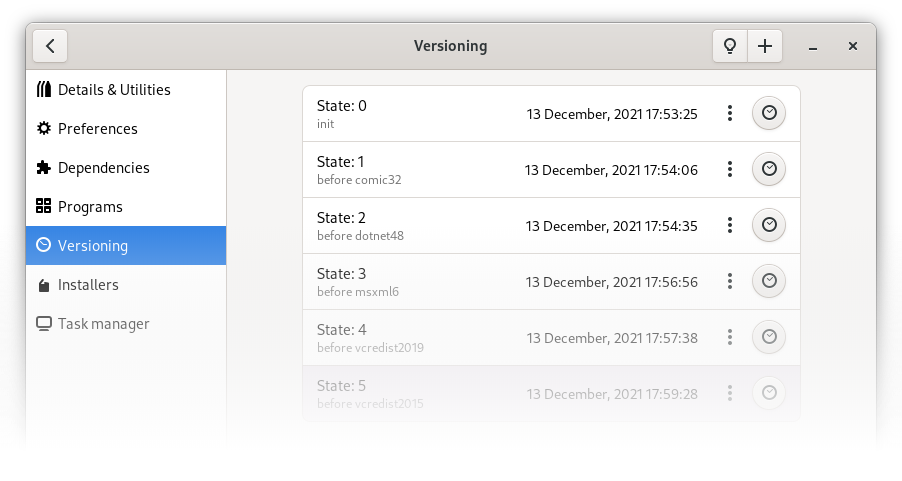Click the restore clock for State 4
Screen dimensions: 902x481
pos(769,337)
